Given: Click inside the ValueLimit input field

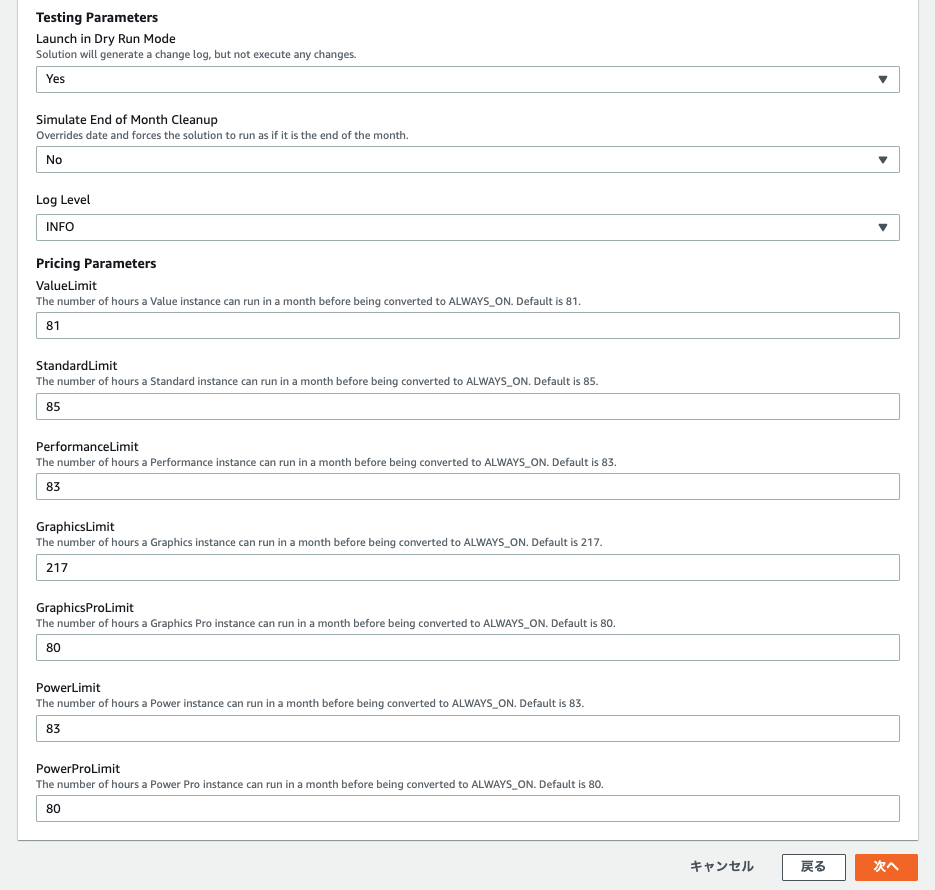Looking at the screenshot, I should (468, 325).
